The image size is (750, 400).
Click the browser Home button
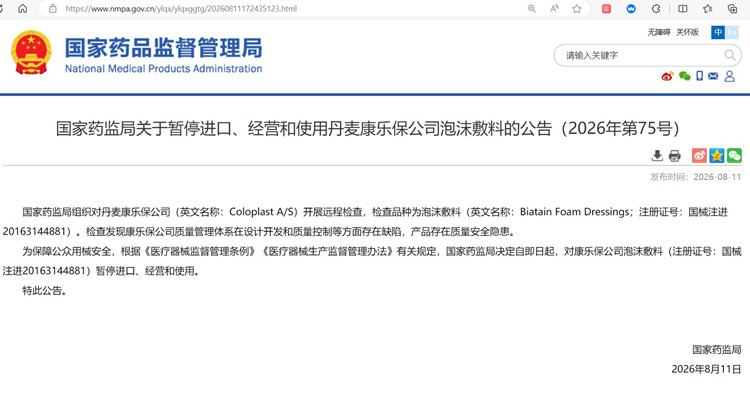click(22, 9)
